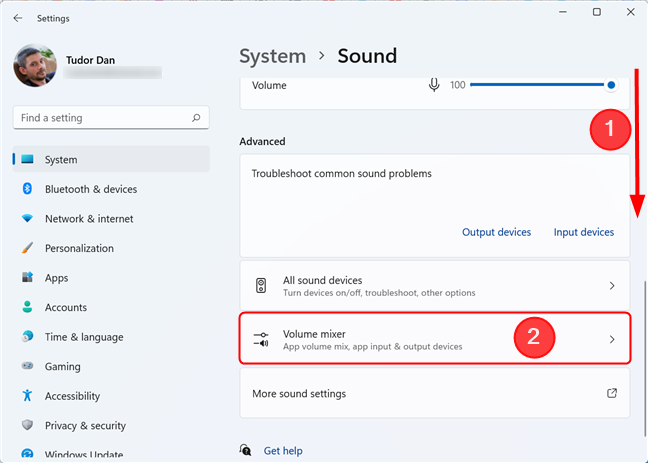Open Time & language settings

[x=111, y=337]
